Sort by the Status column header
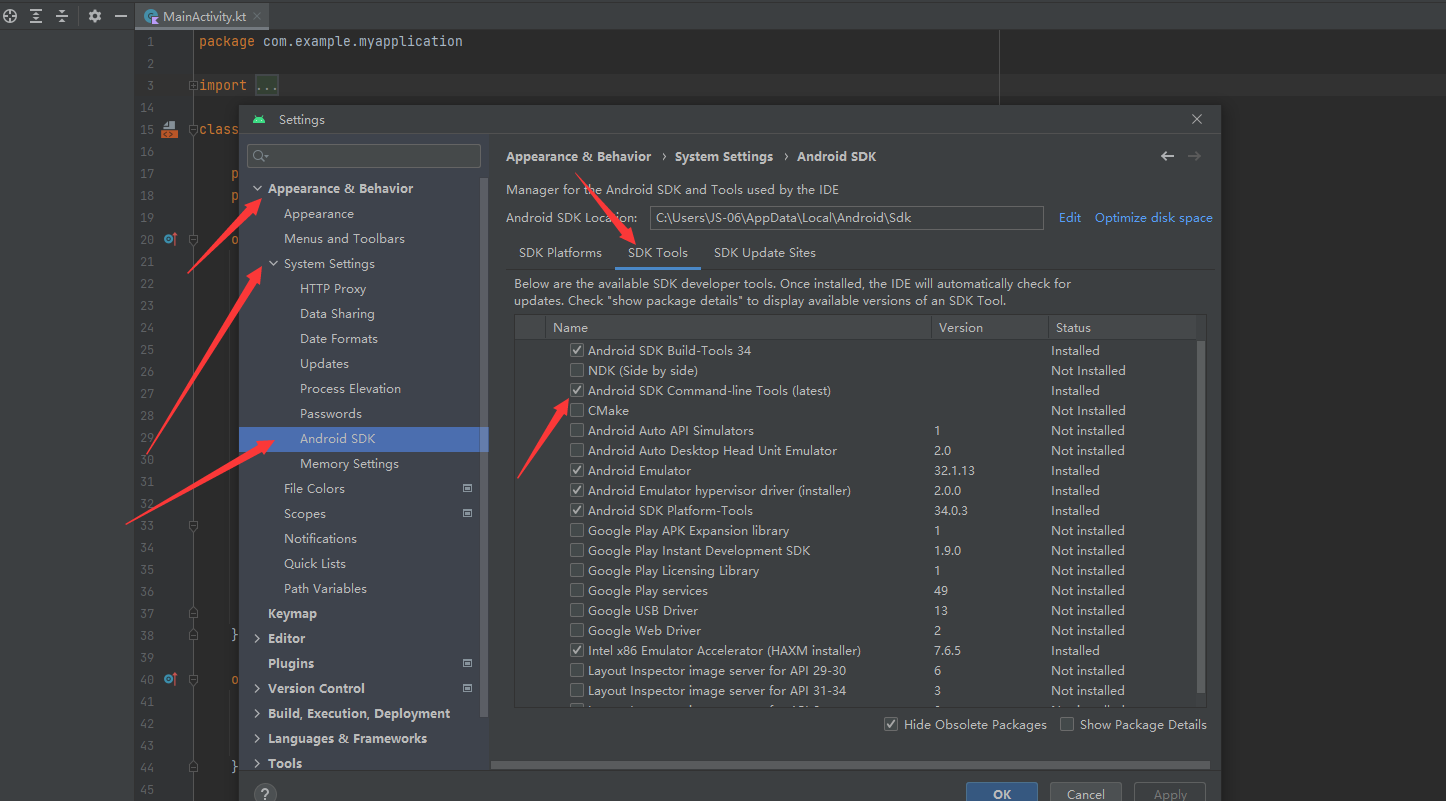Image resolution: width=1446 pixels, height=801 pixels. [x=1121, y=327]
